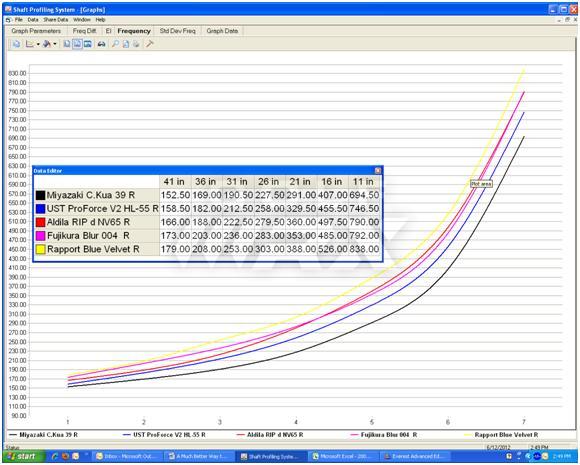The image size is (580, 465).
Task: Click the chart type gallery icon
Action: 30,44
